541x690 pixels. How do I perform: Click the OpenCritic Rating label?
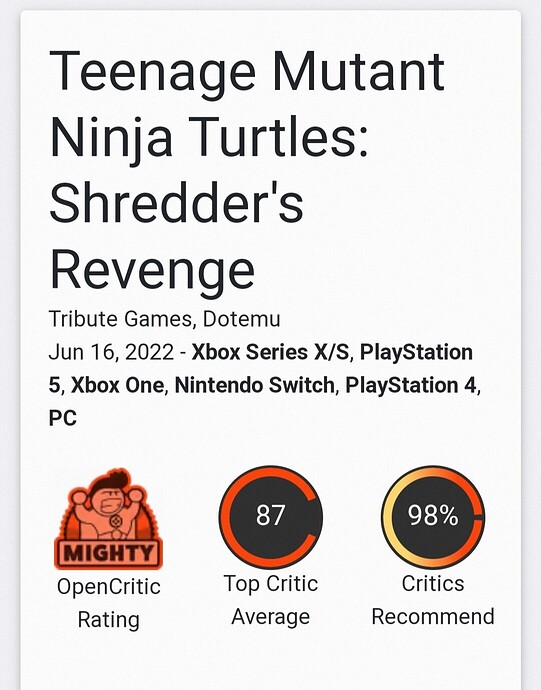(x=109, y=603)
